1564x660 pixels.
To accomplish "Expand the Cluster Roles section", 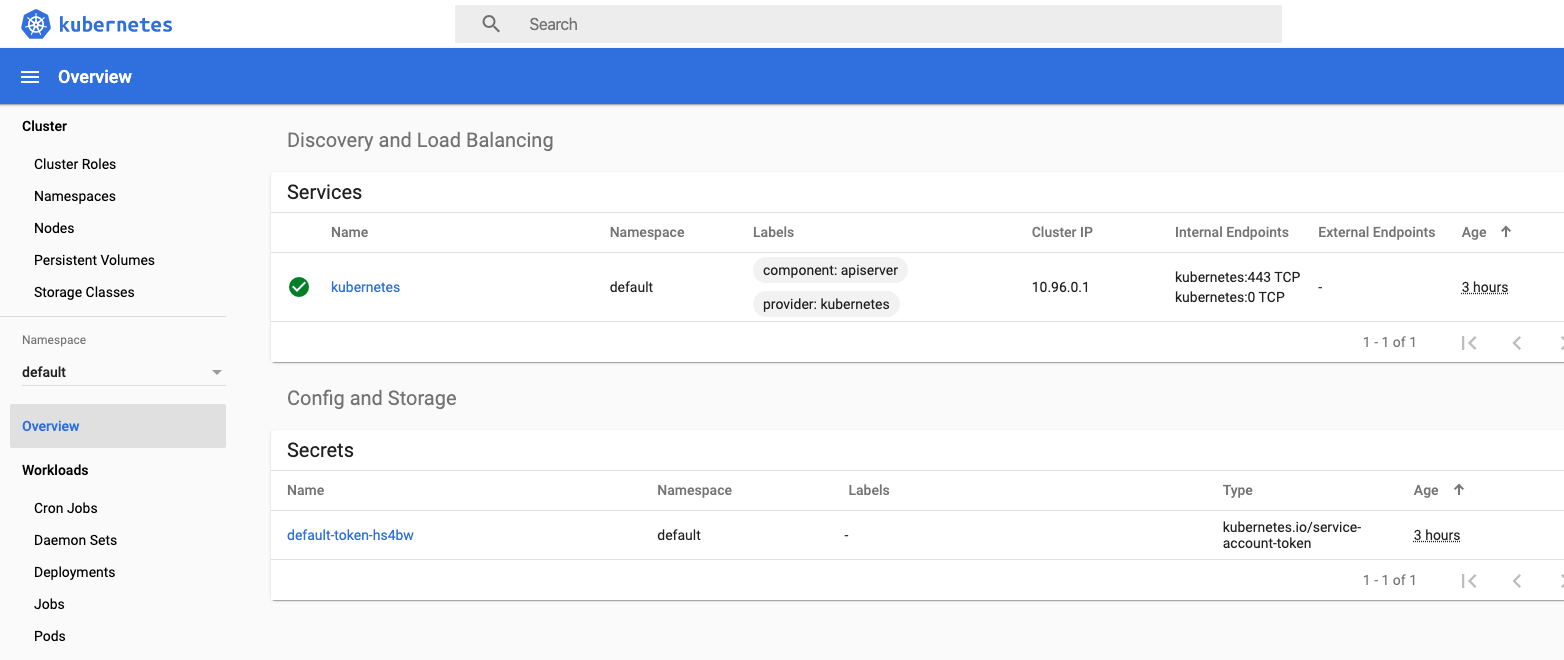I will coord(75,163).
